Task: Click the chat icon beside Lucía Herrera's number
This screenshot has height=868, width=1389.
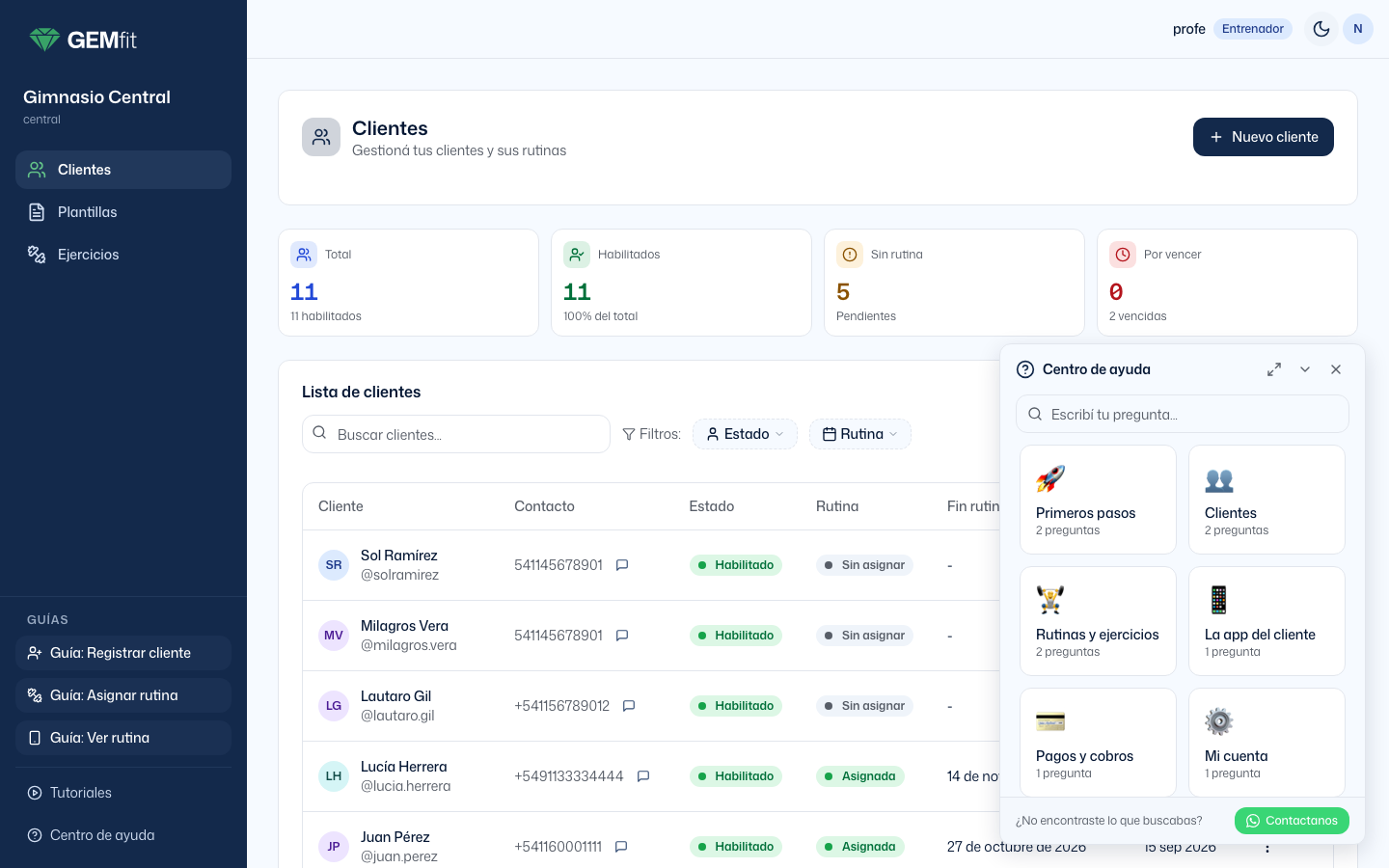Action: coord(643,776)
